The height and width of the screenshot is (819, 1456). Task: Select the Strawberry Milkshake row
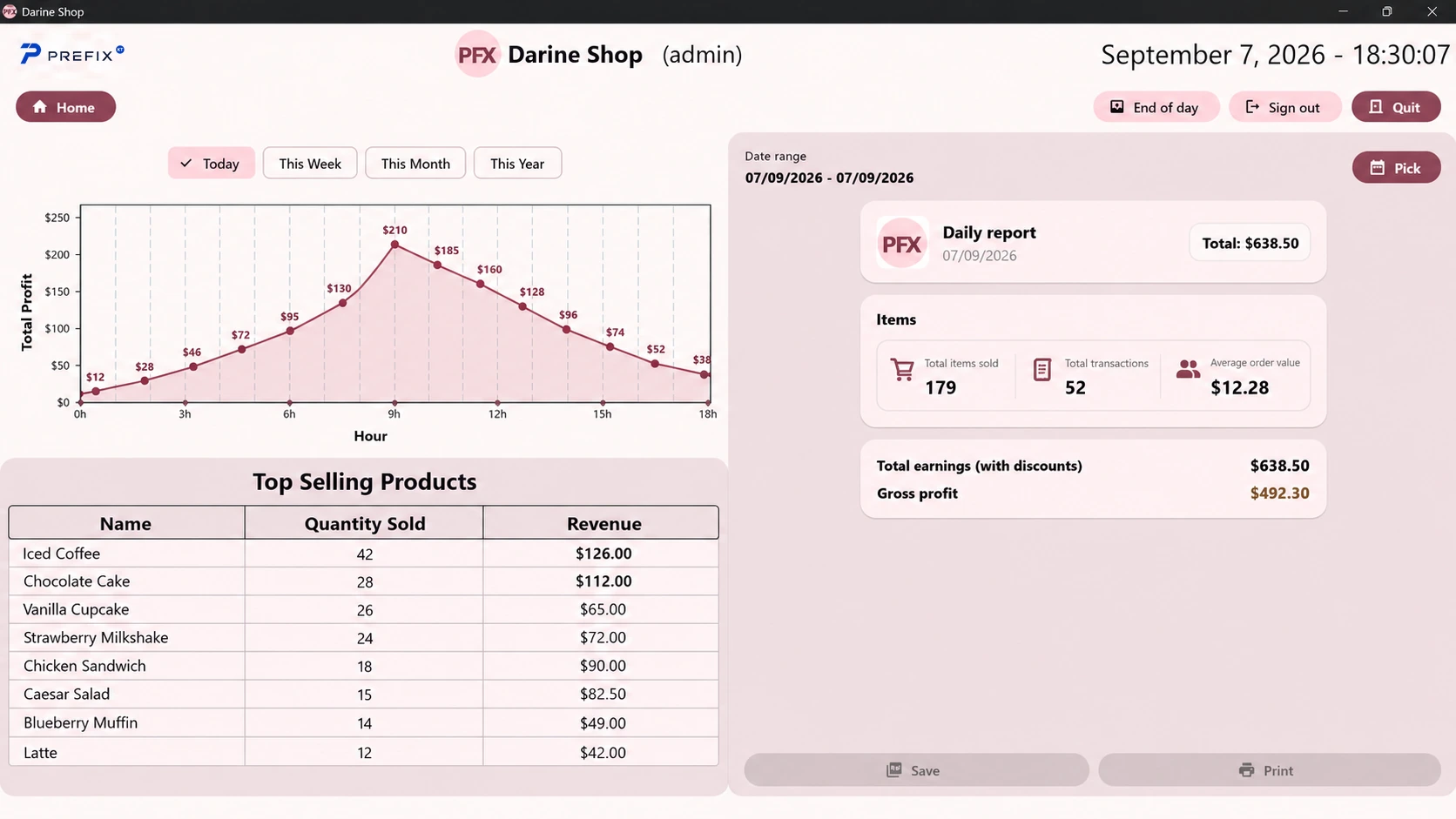tap(363, 638)
